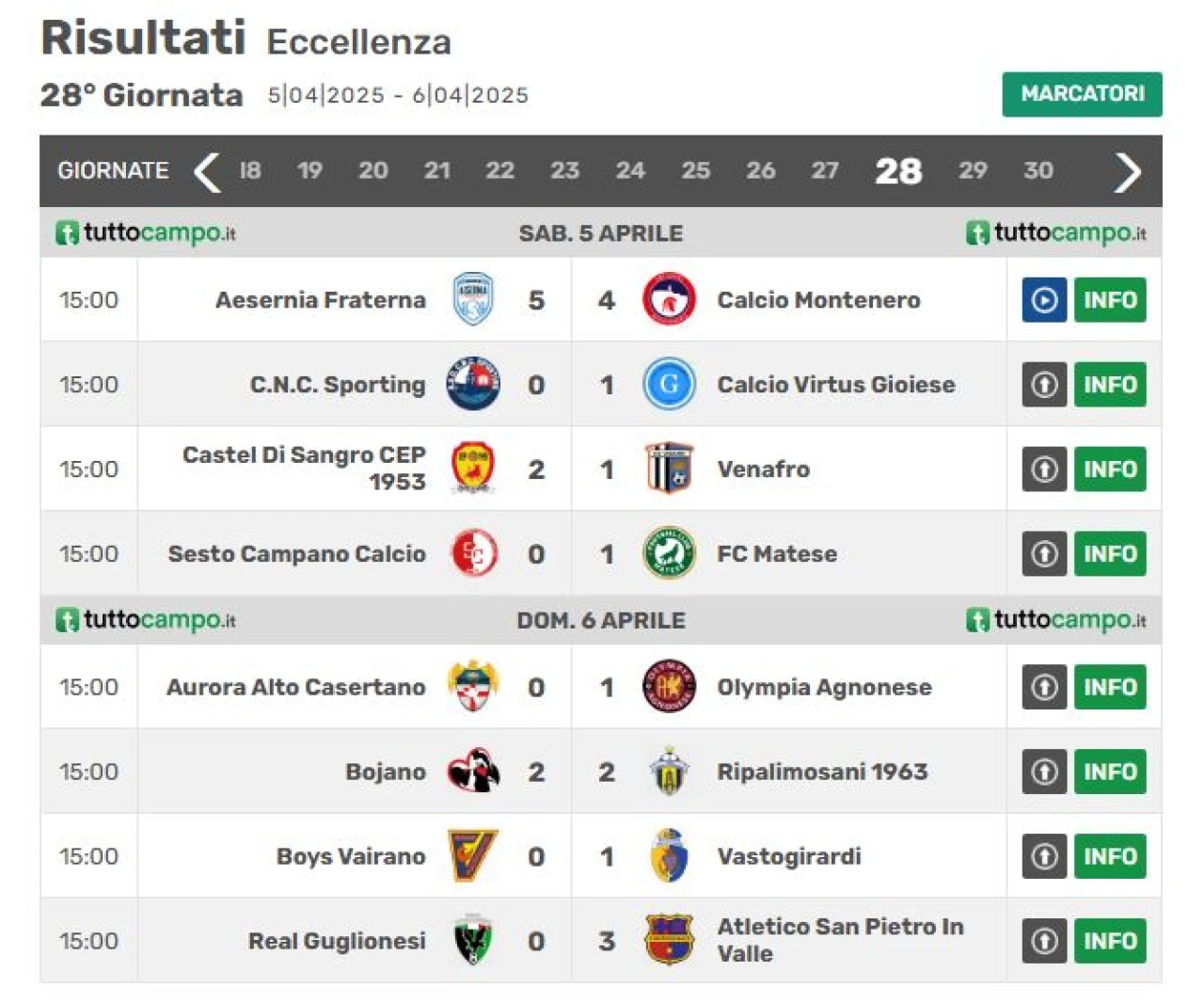Image resolution: width=1204 pixels, height=1003 pixels.
Task: Switch to giornata 29
Action: (973, 170)
